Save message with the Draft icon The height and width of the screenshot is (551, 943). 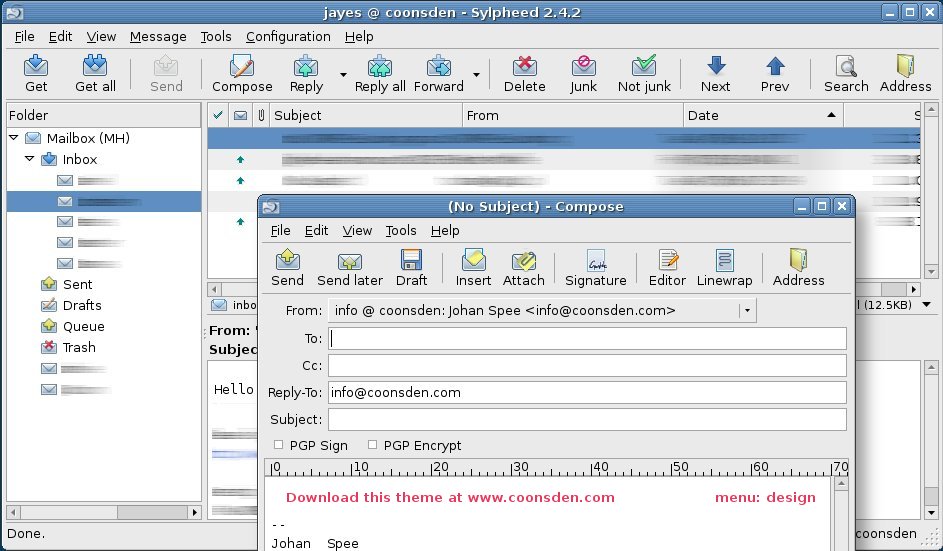point(411,260)
